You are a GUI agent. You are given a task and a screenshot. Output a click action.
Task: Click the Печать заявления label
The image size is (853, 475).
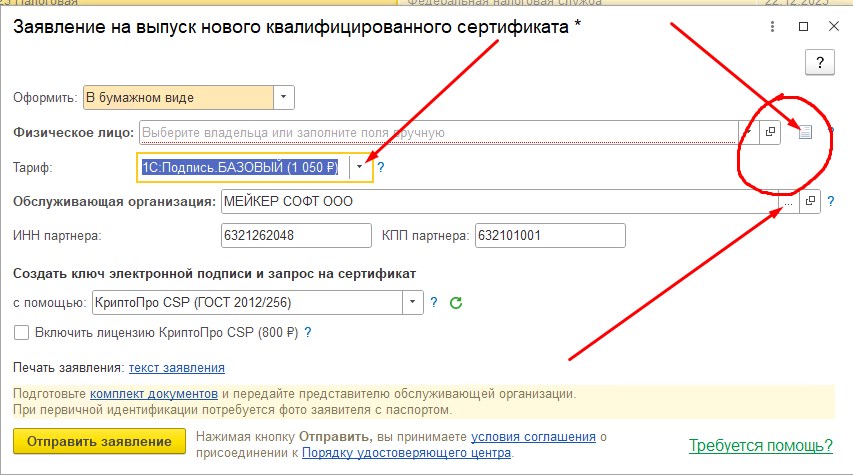[69, 368]
